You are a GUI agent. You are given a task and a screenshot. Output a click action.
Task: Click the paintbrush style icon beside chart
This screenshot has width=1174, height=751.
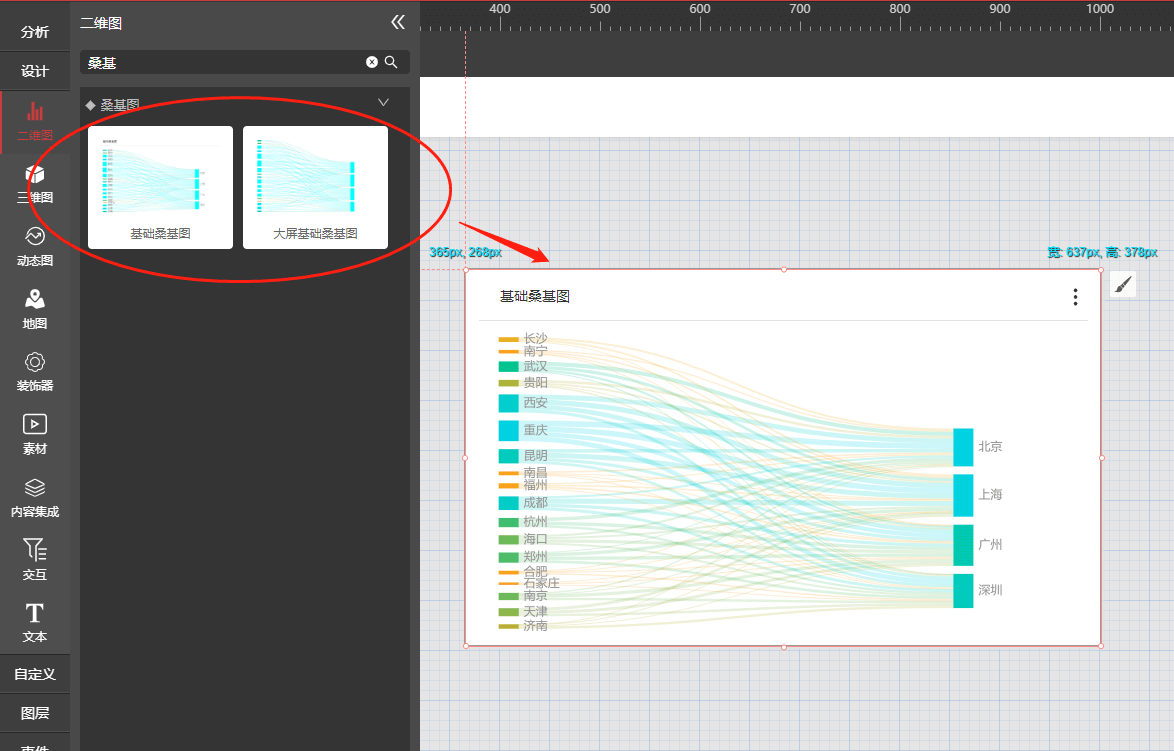pyautogui.click(x=1123, y=285)
